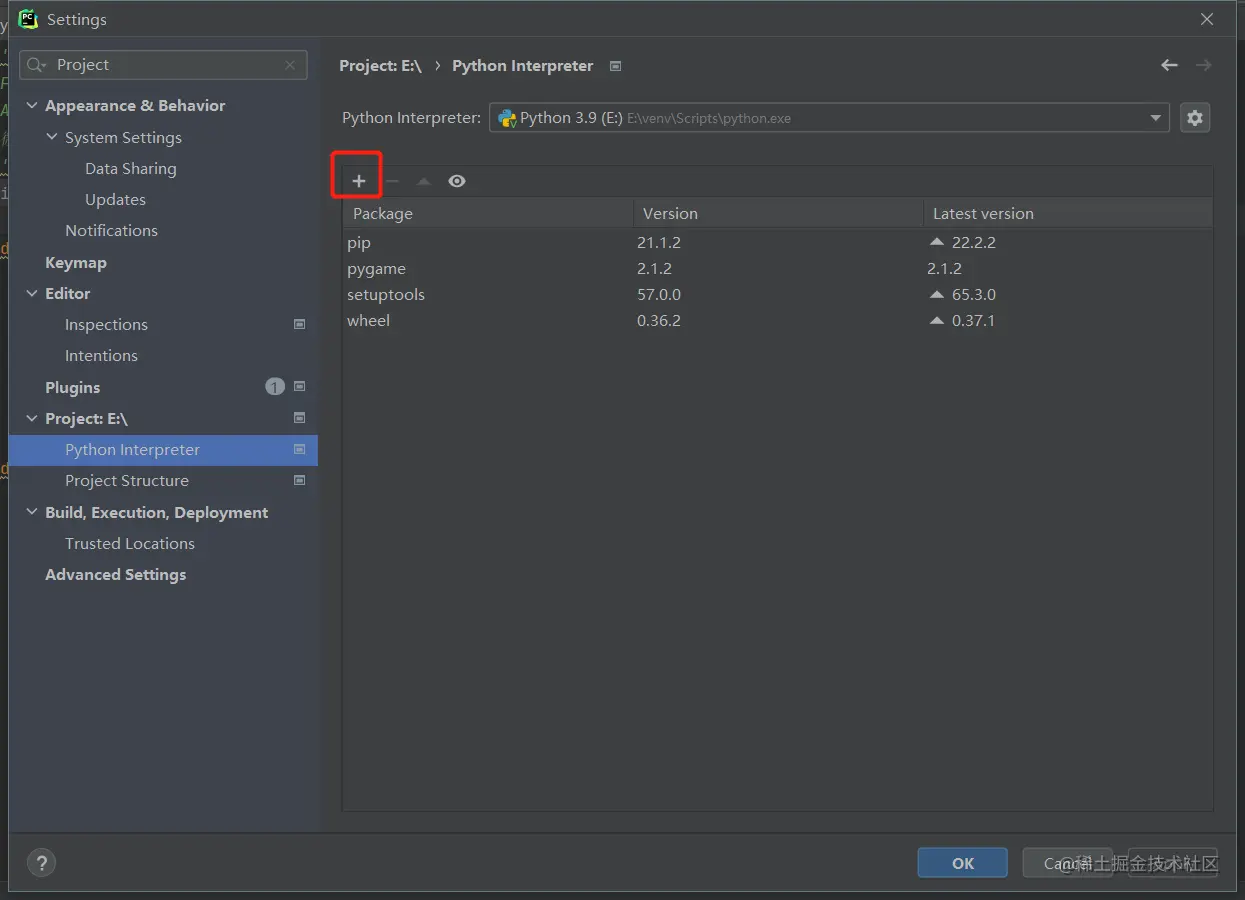Click the search magnifier icon

[37, 65]
